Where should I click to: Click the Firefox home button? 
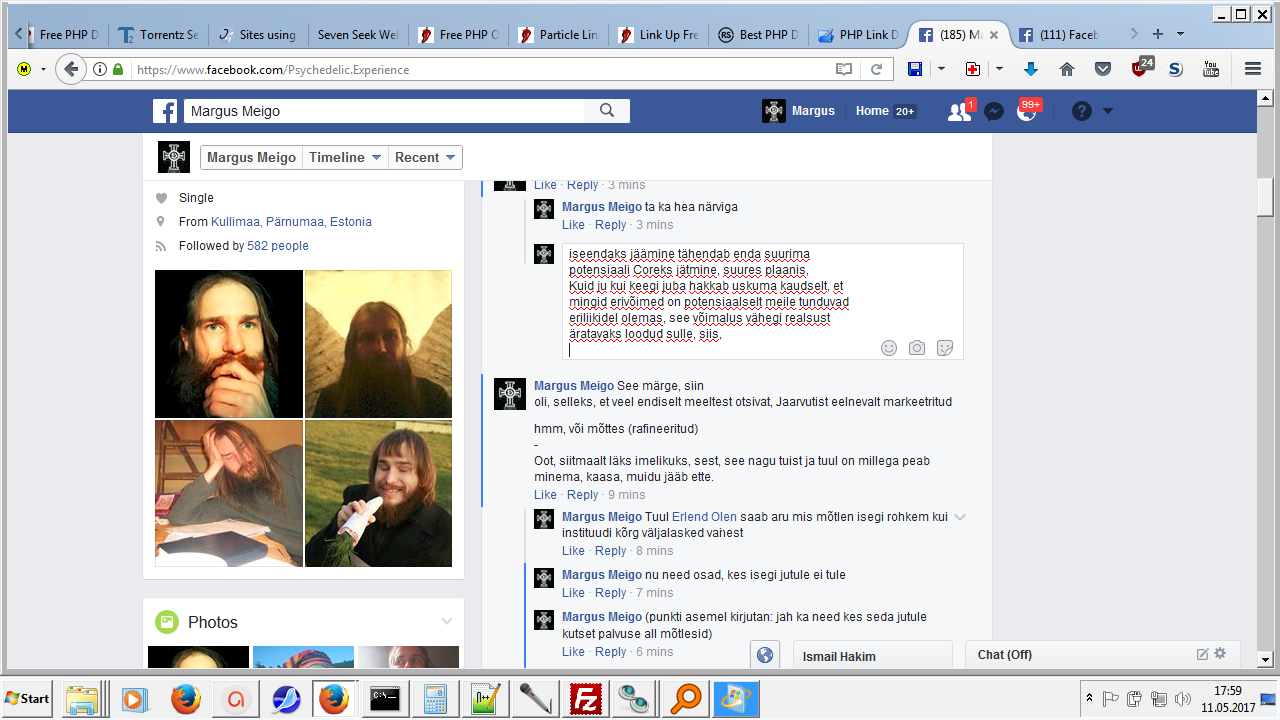pyautogui.click(x=1067, y=69)
